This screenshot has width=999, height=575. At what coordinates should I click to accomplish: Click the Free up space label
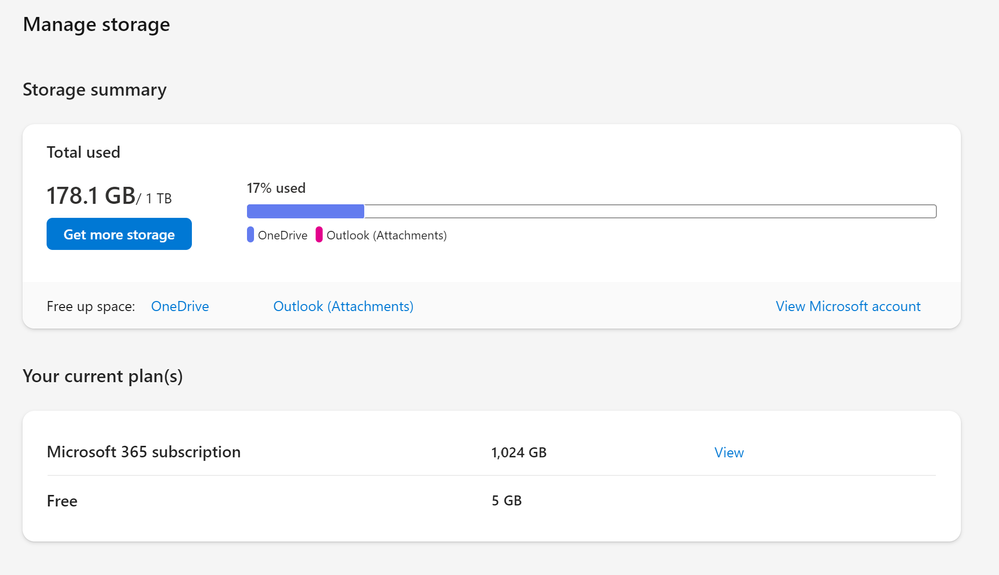coord(91,306)
